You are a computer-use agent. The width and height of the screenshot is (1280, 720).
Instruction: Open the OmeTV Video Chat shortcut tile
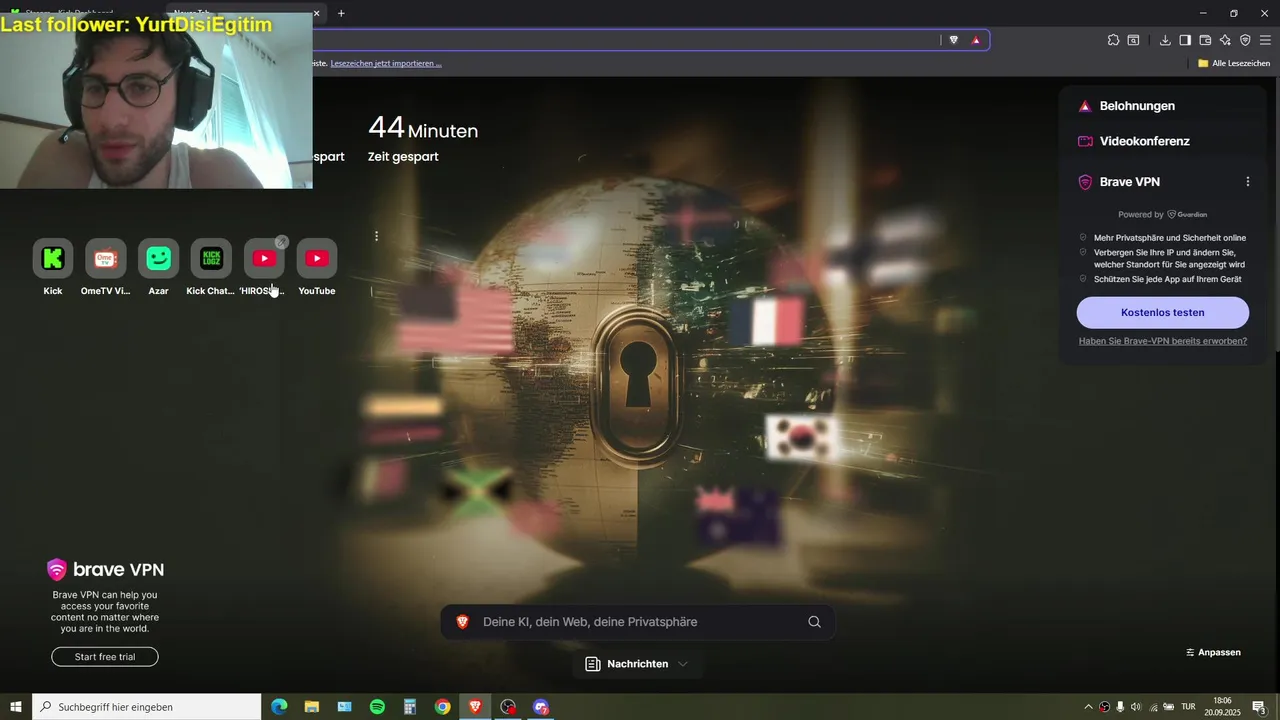tap(106, 267)
